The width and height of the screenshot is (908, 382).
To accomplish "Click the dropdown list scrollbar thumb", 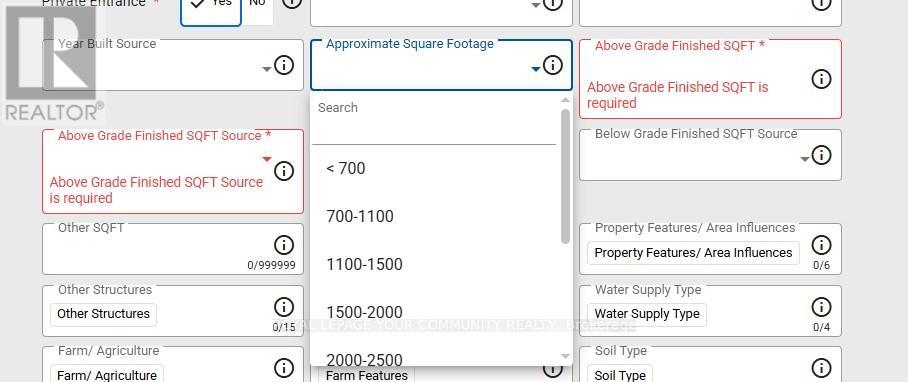I will click(x=565, y=176).
